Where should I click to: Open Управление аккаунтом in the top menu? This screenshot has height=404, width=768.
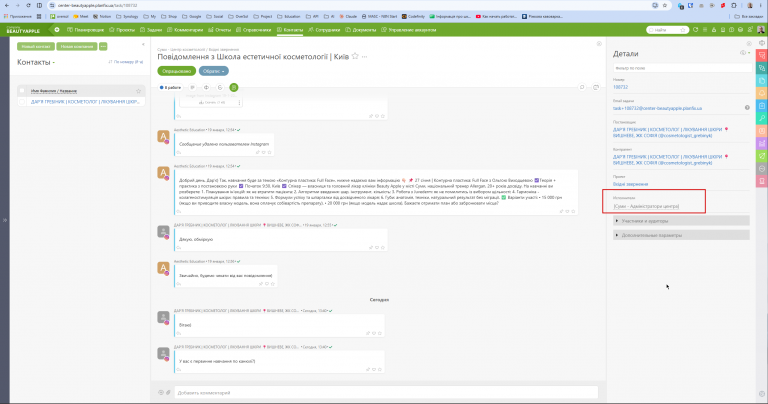(408, 30)
